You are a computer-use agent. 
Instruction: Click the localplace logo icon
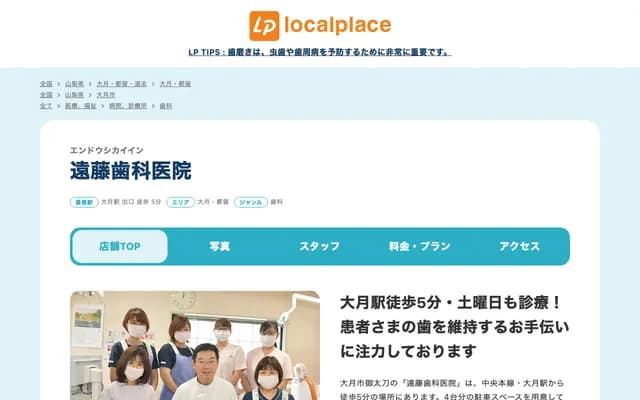[264, 25]
